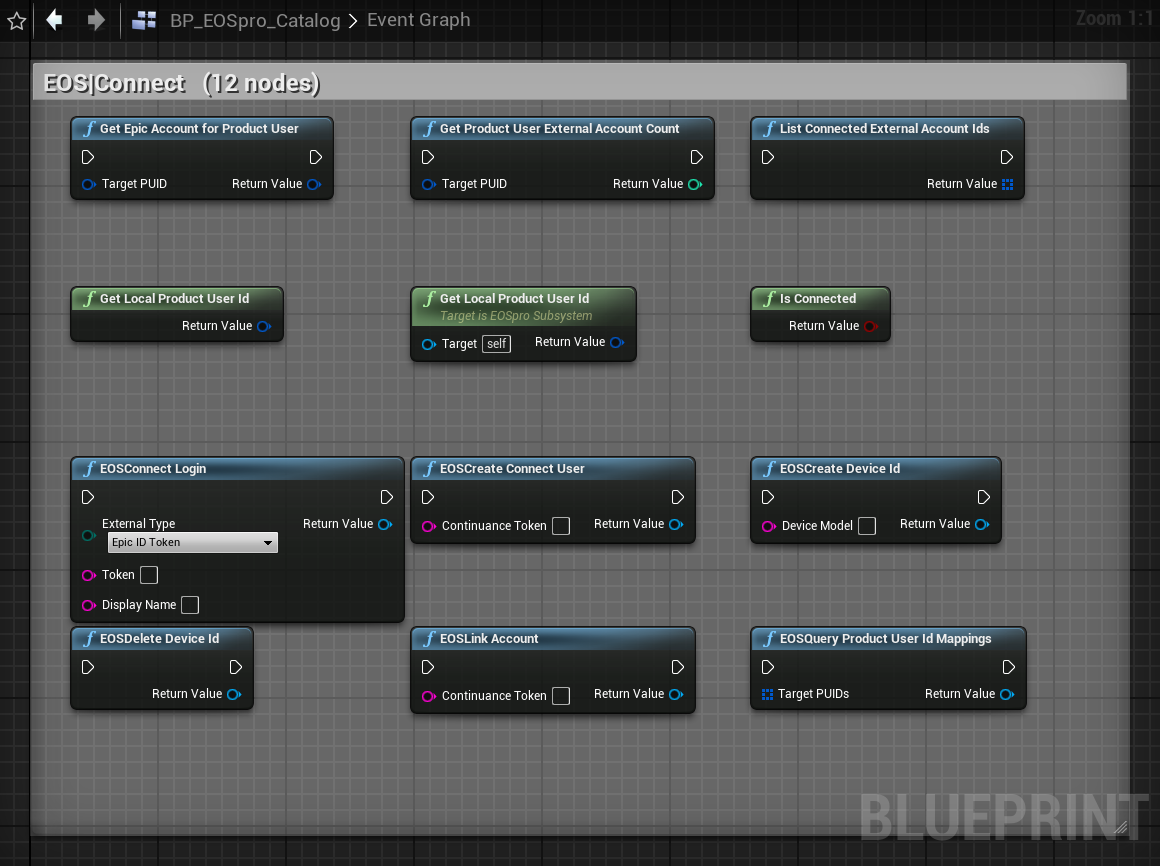Click output exec pin on EOSConnect Login

pos(387,497)
